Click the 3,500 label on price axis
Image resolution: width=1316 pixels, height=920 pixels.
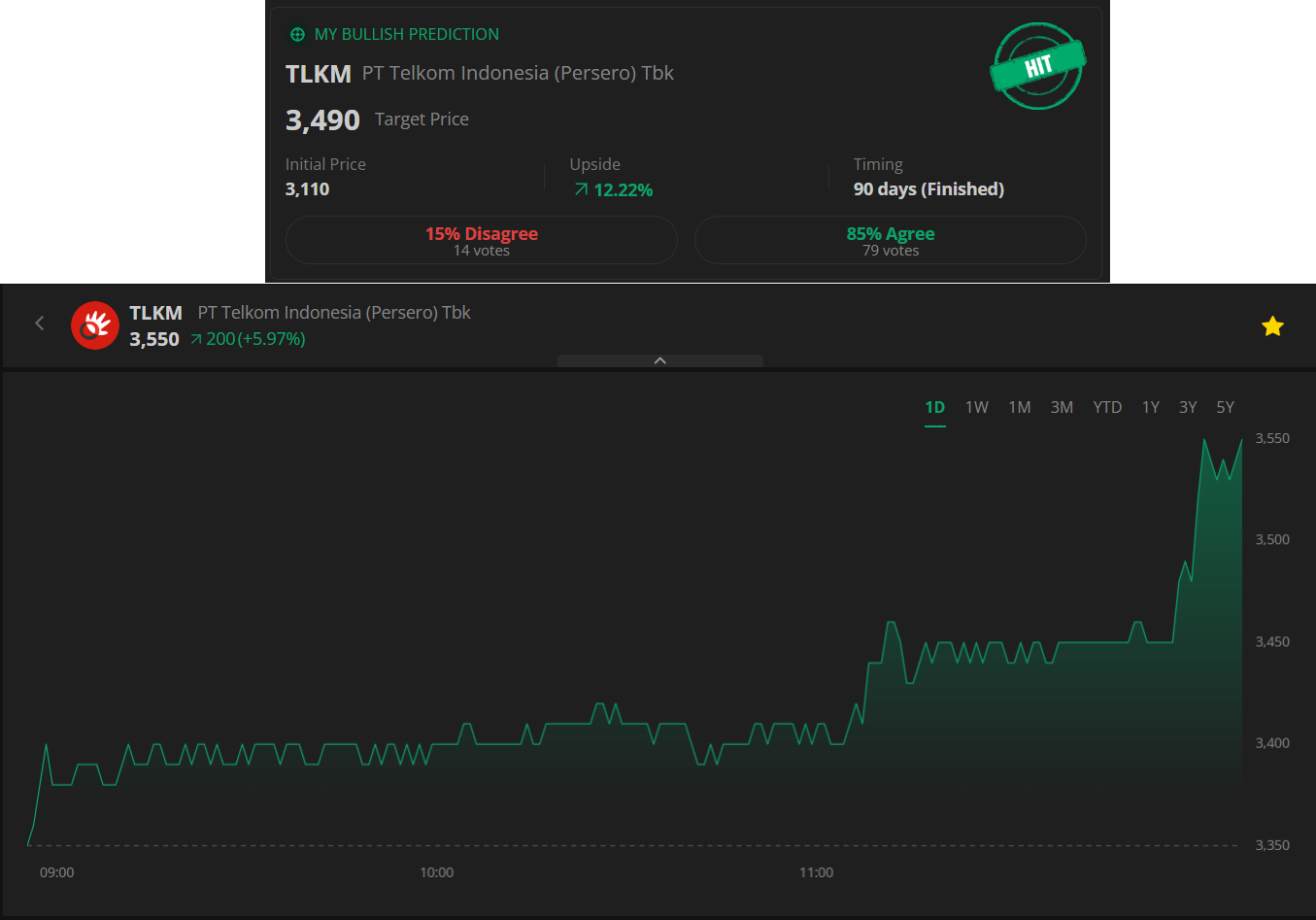point(1272,539)
